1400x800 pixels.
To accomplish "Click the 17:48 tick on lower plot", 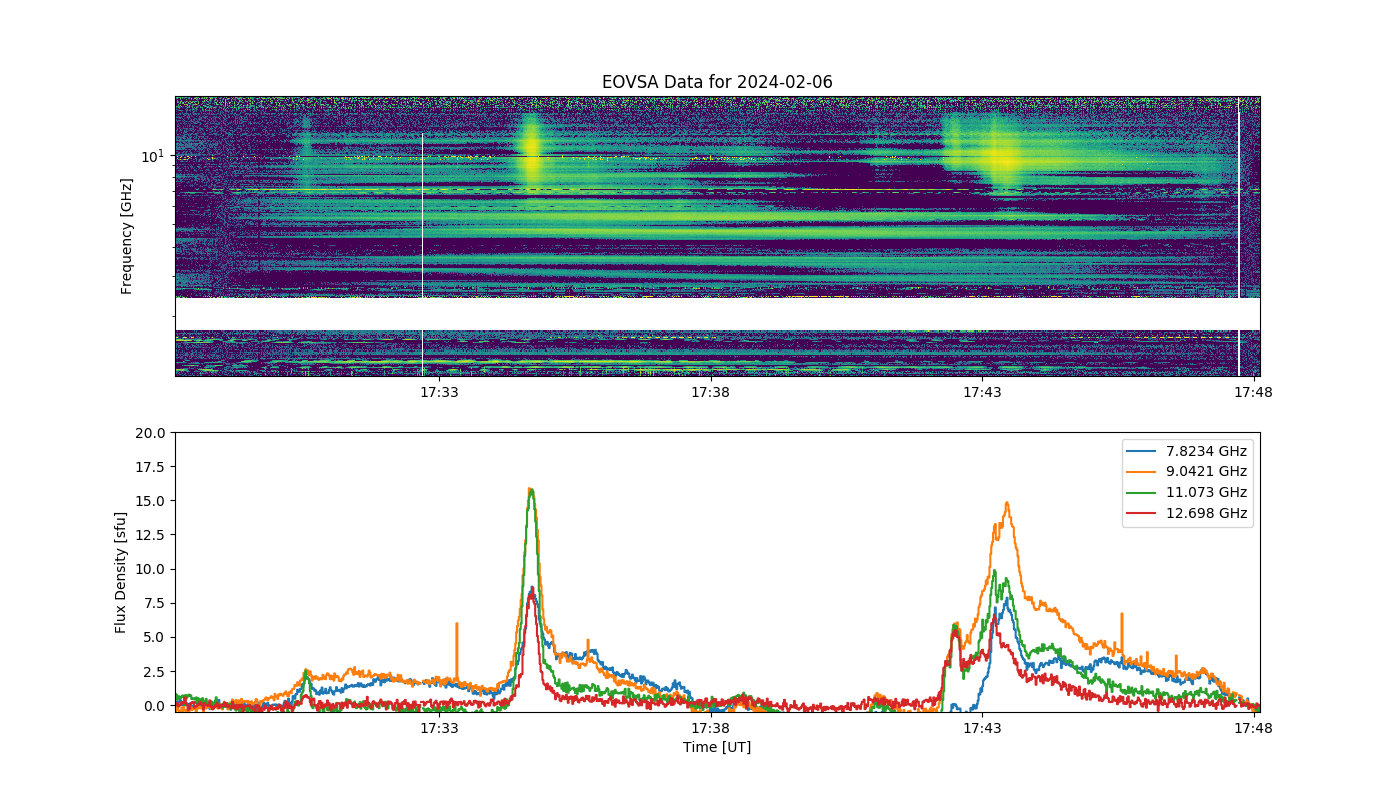I will [x=1253, y=729].
